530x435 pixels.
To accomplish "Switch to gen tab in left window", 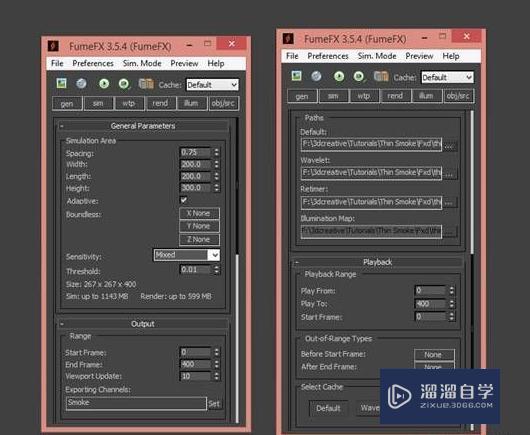I will (x=67, y=103).
